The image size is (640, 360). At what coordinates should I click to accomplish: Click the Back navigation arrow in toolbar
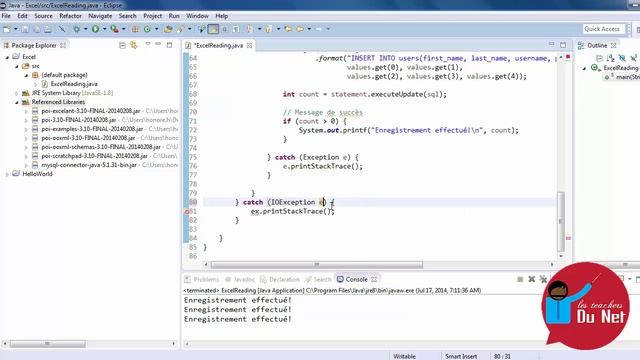(301, 29)
